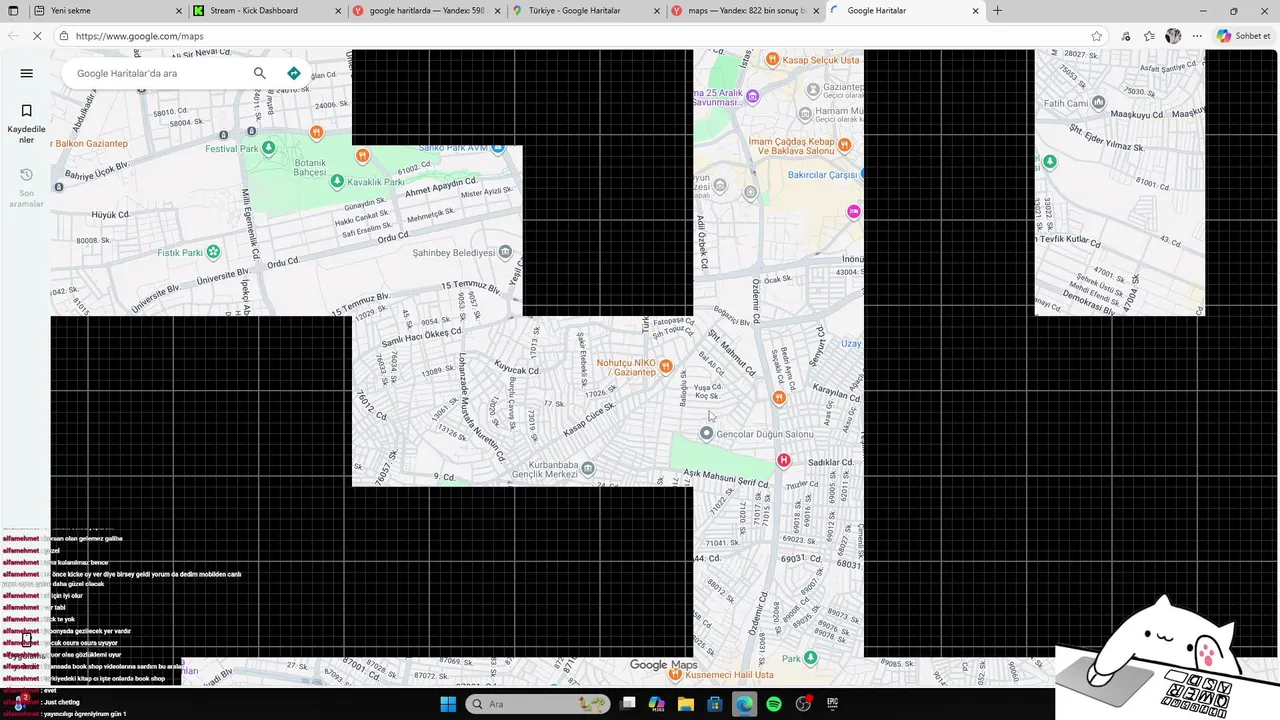The height and width of the screenshot is (720, 1280).
Task: Click the browser address bar URL
Action: coord(139,36)
